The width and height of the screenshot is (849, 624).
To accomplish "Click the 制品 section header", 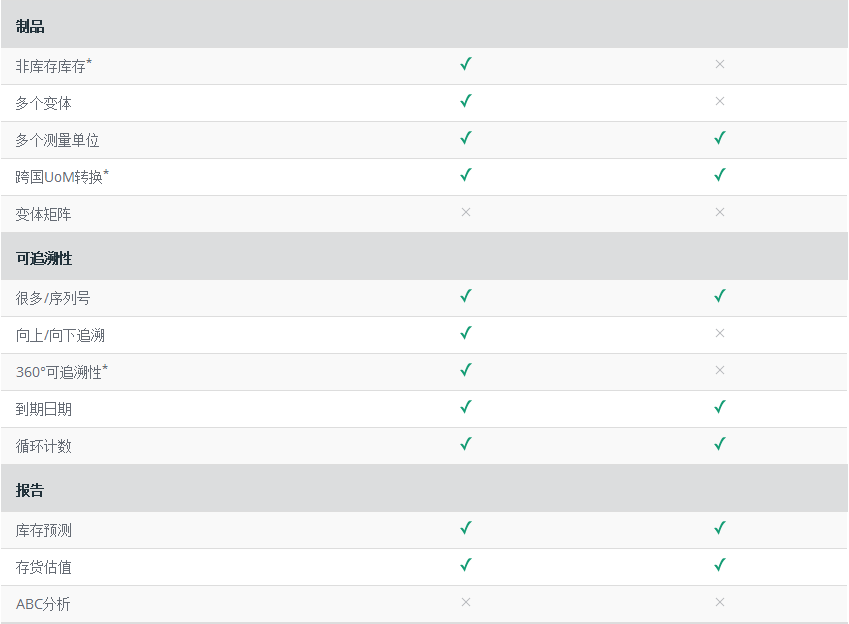I will click(30, 27).
